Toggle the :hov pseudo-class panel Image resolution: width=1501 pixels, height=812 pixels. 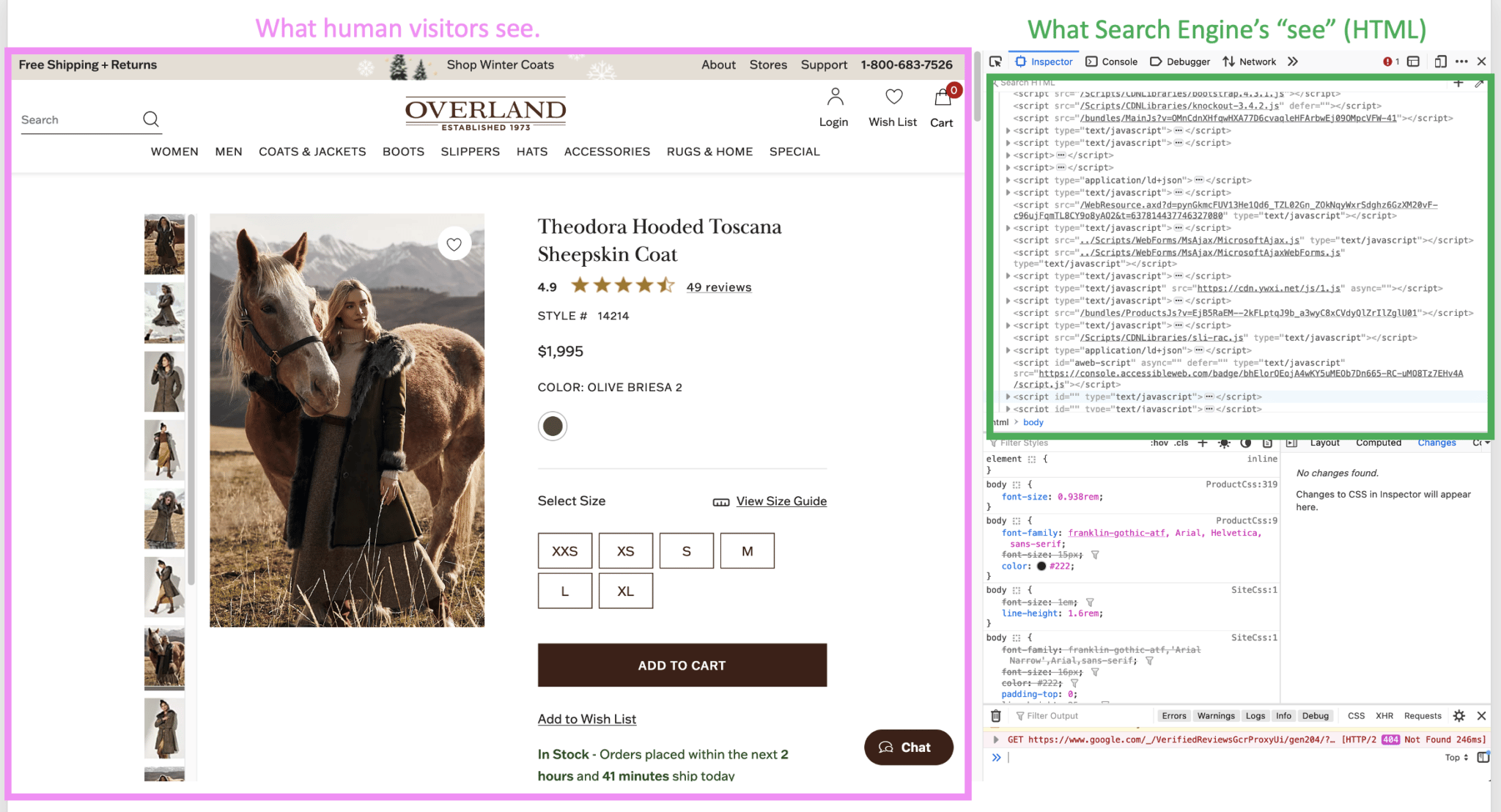(x=1159, y=443)
